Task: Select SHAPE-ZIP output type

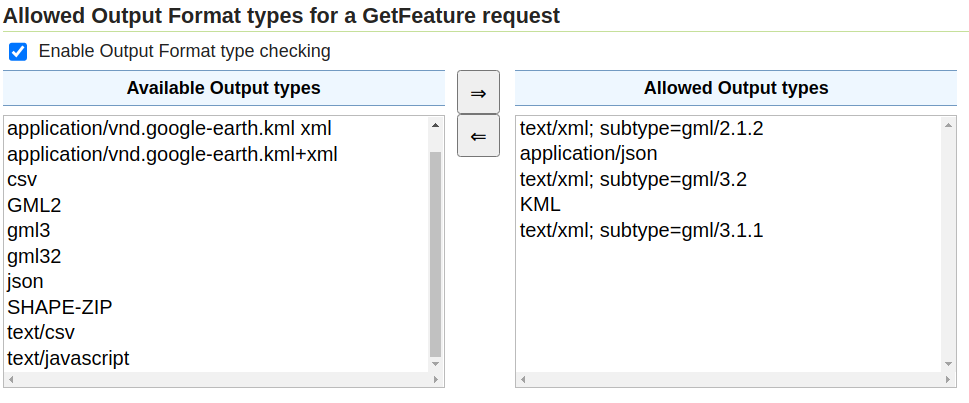Action: [59, 307]
